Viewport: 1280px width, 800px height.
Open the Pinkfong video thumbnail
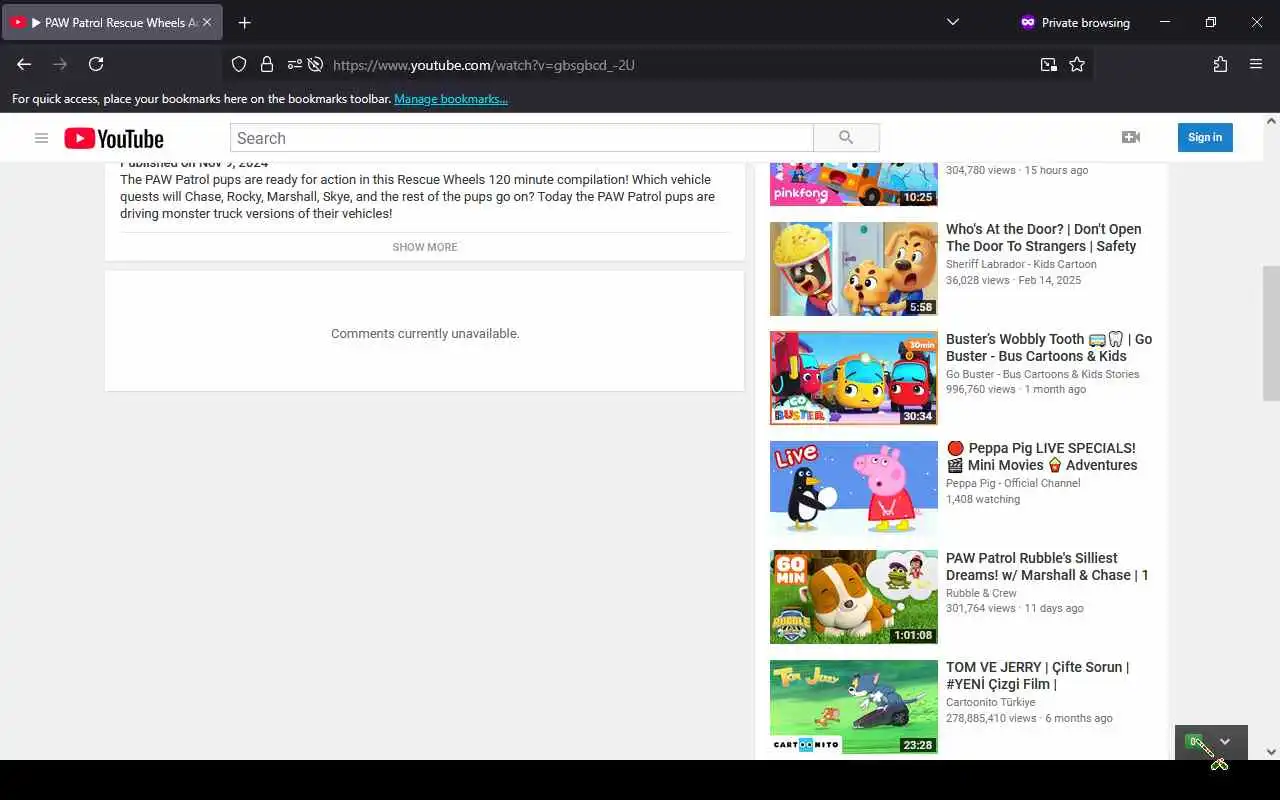pyautogui.click(x=854, y=183)
